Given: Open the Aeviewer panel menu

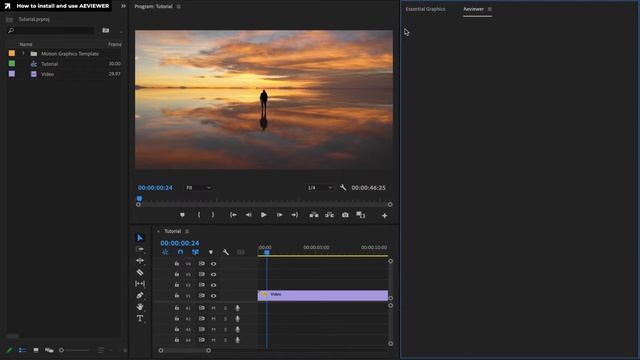Looking at the screenshot, I should pyautogui.click(x=490, y=9).
